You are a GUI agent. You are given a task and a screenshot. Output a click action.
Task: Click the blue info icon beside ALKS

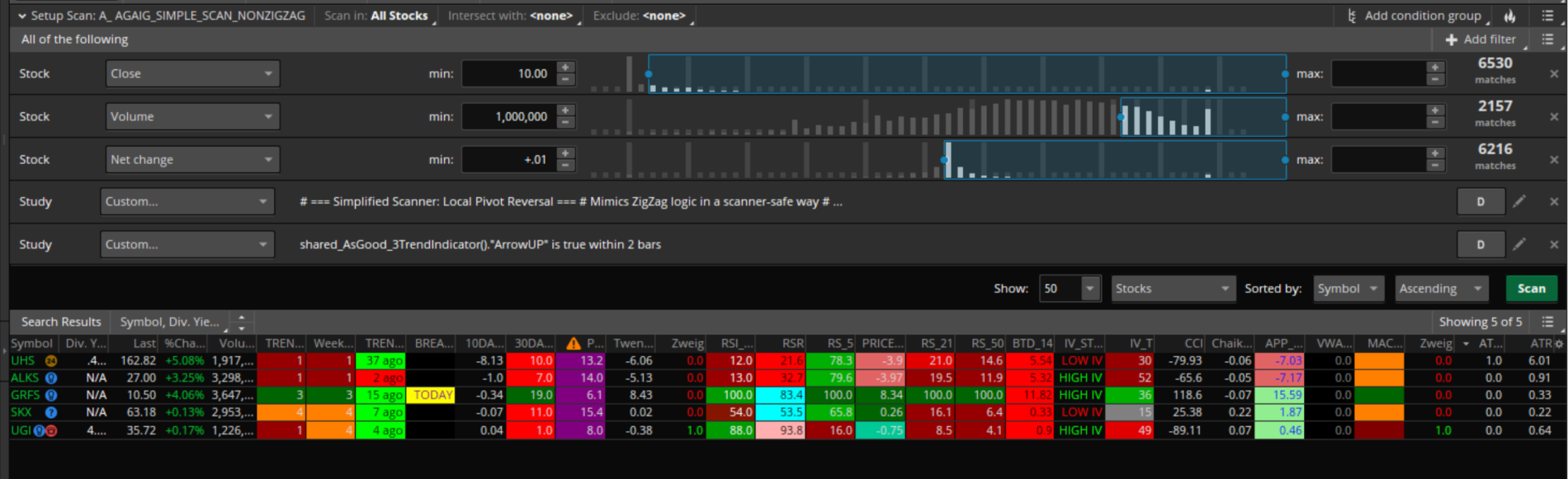pyautogui.click(x=51, y=378)
